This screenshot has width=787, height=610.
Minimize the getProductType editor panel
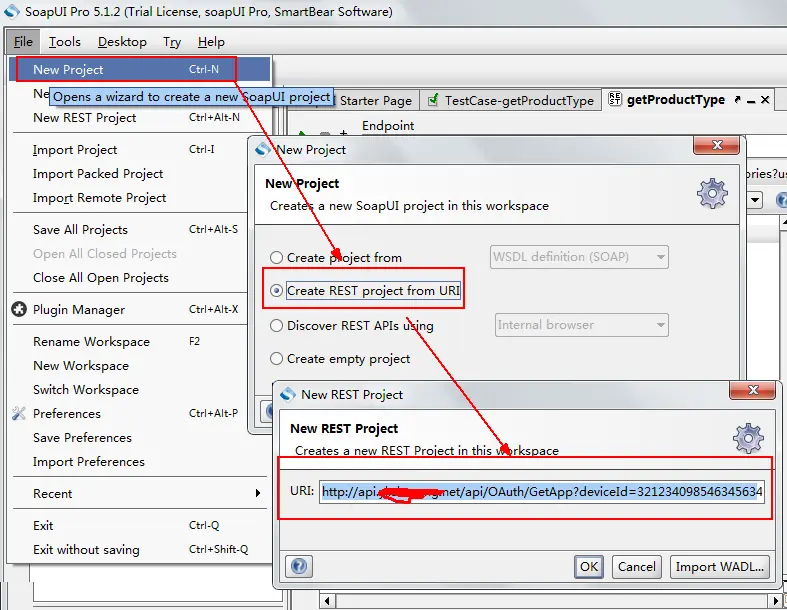[751, 100]
